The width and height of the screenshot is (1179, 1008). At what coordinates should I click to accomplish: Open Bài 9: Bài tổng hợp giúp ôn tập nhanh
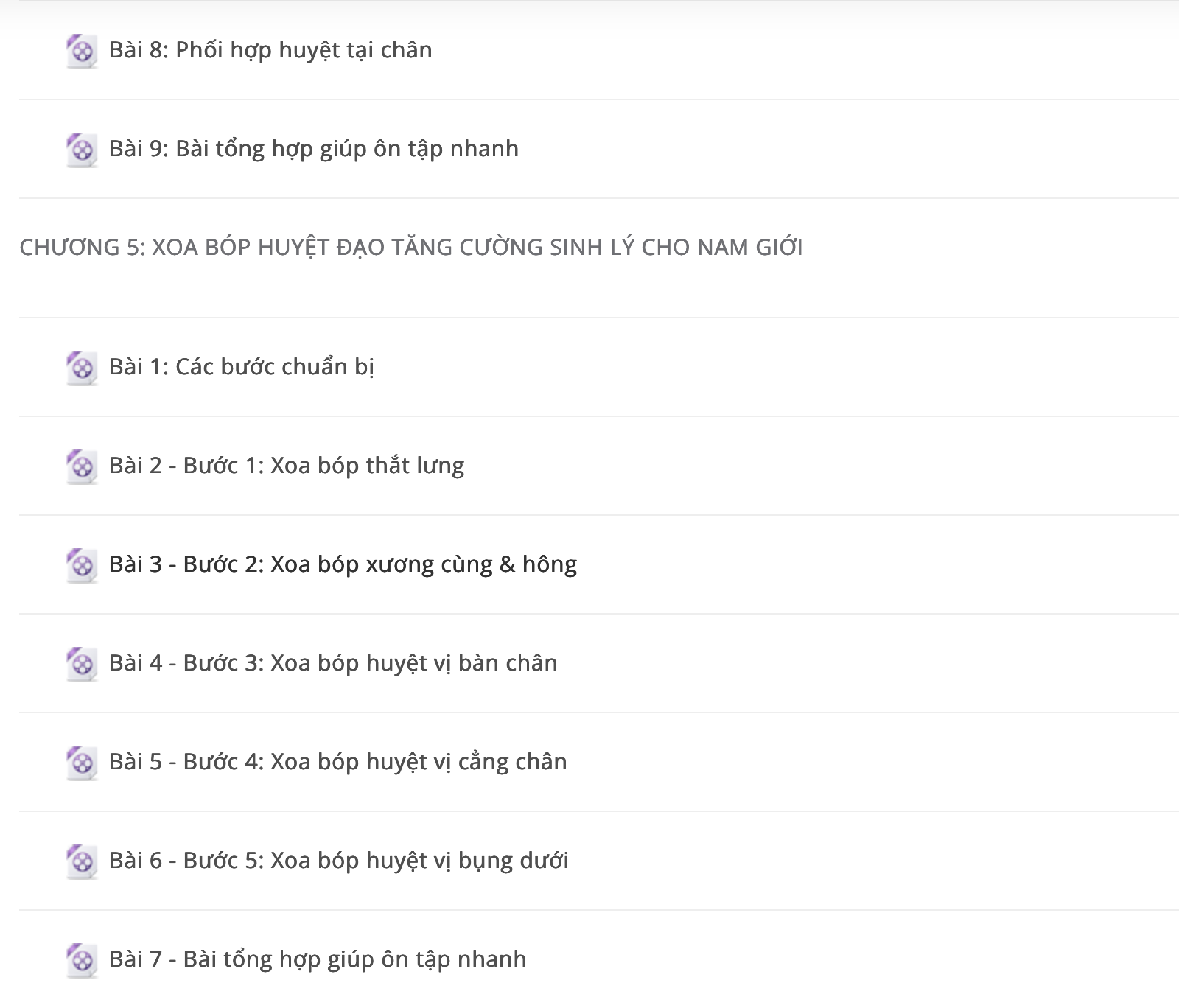point(314,149)
